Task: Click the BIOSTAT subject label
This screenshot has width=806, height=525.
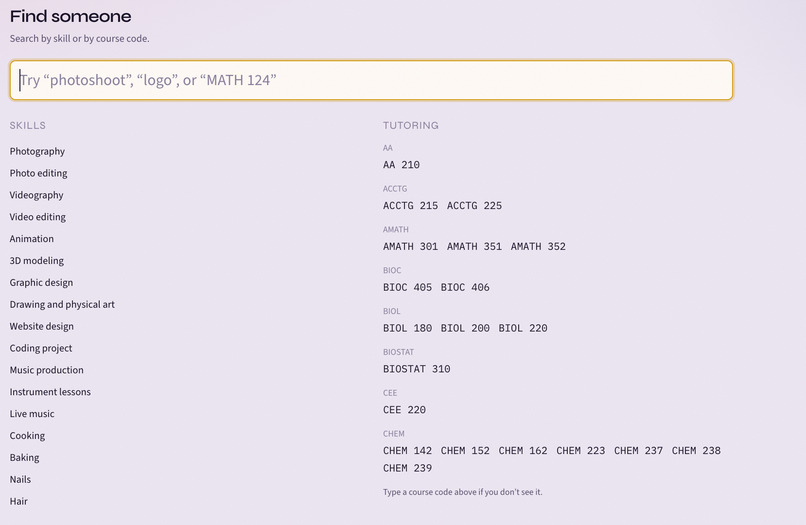Action: tap(398, 352)
